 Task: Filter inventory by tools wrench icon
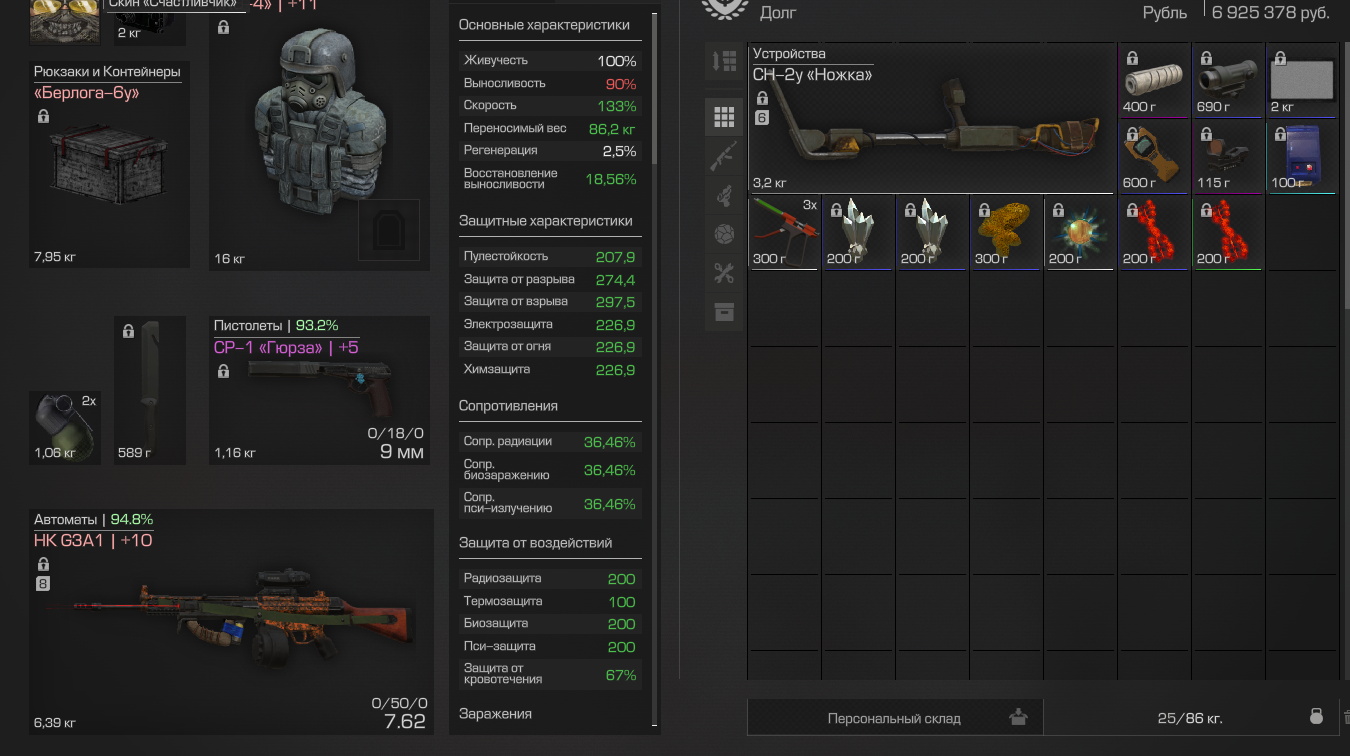click(x=724, y=273)
